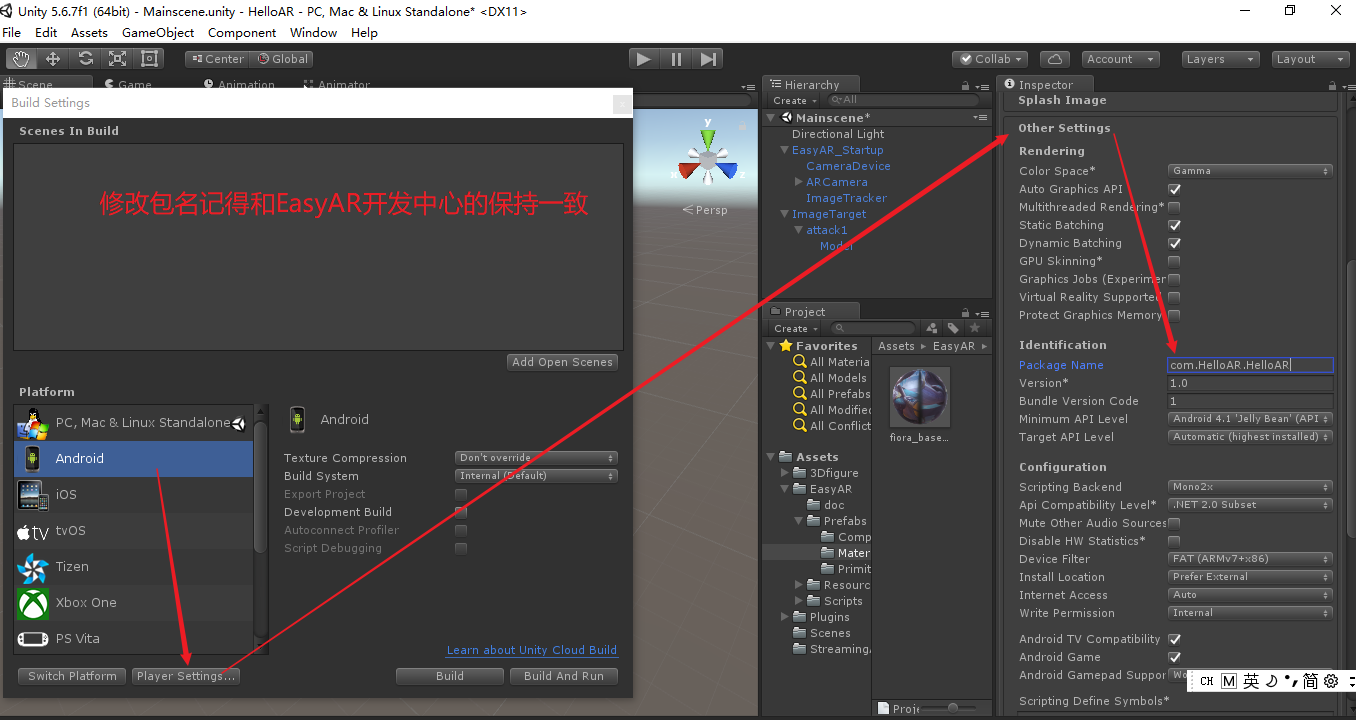1356x720 pixels.
Task: Select the Android platform in Build Settings
Action: (x=133, y=458)
